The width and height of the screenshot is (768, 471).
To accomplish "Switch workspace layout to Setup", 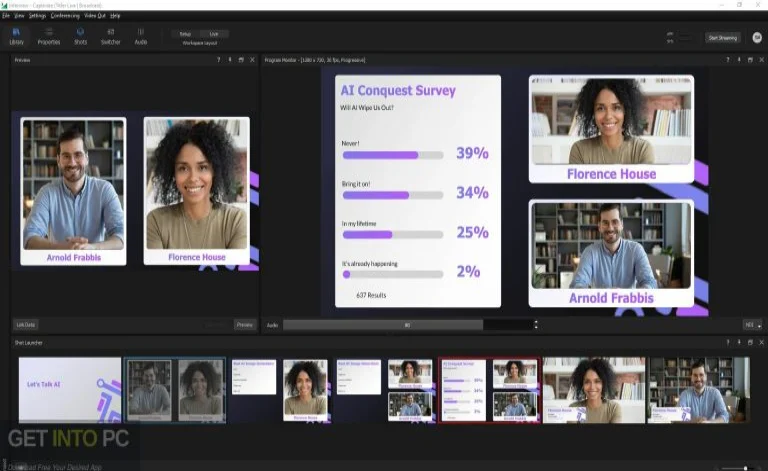I will (x=186, y=34).
